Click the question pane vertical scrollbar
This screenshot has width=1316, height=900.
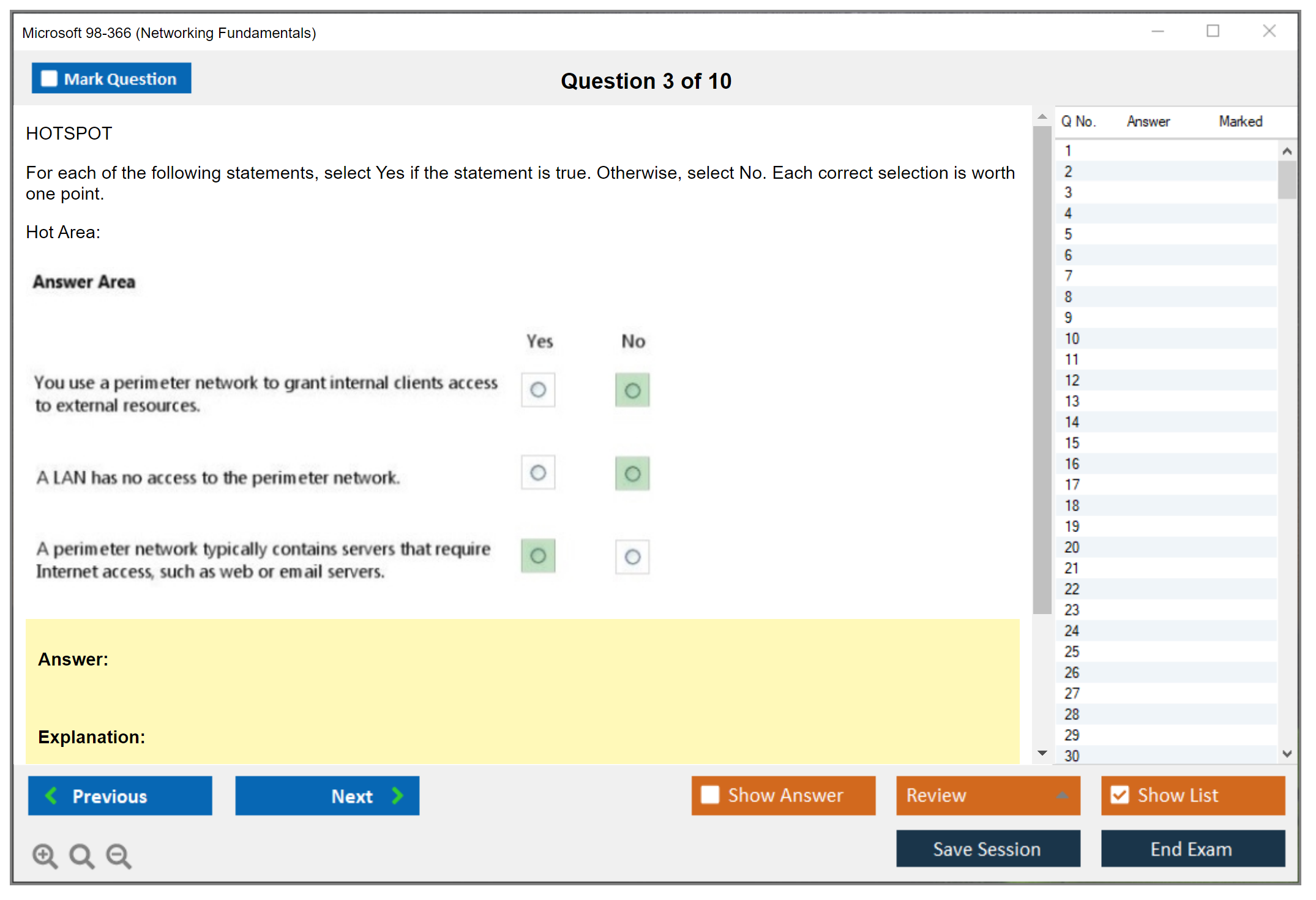1042,367
